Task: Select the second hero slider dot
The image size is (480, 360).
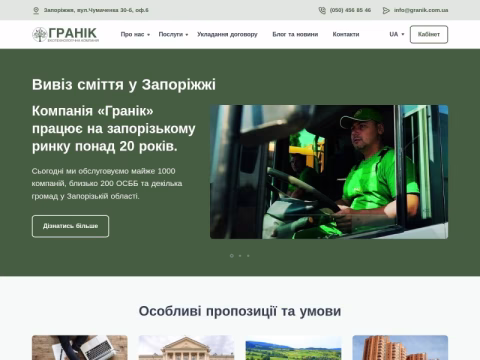Action: (240, 256)
